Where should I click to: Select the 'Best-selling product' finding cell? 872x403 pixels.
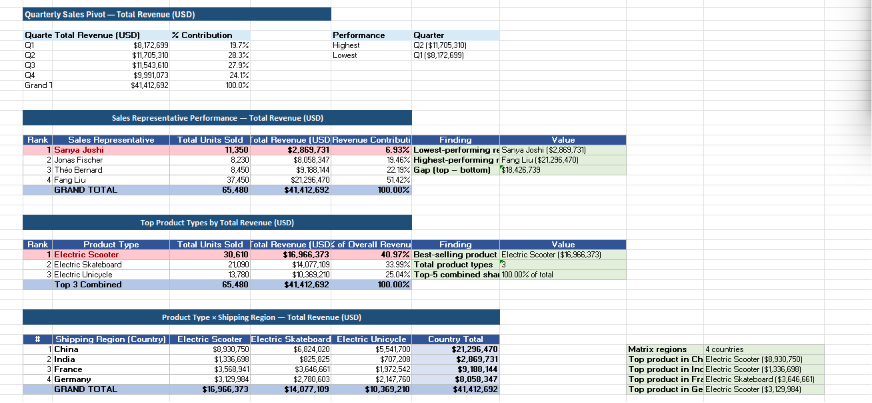point(456,255)
